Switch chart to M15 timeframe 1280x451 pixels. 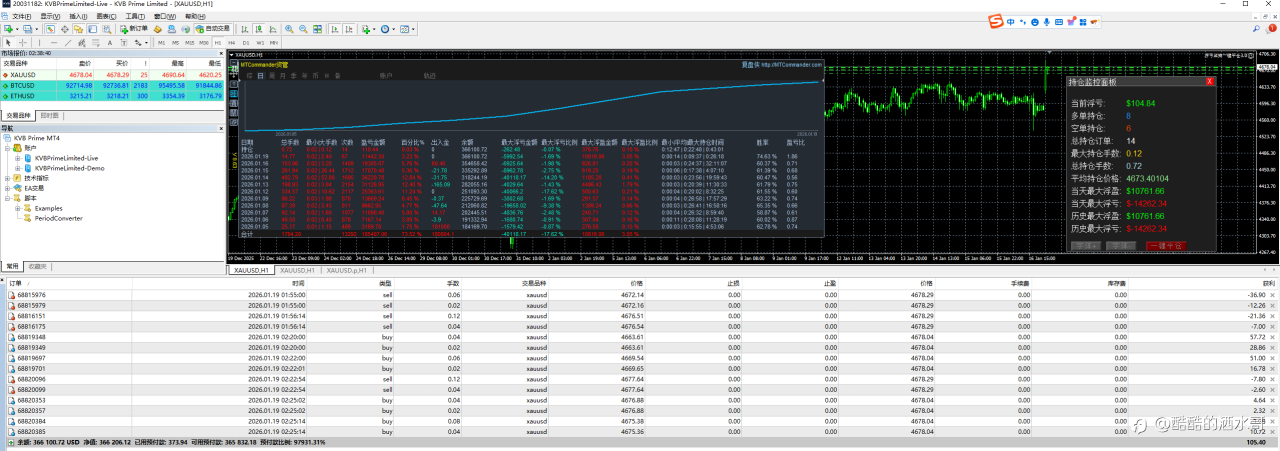click(x=189, y=43)
